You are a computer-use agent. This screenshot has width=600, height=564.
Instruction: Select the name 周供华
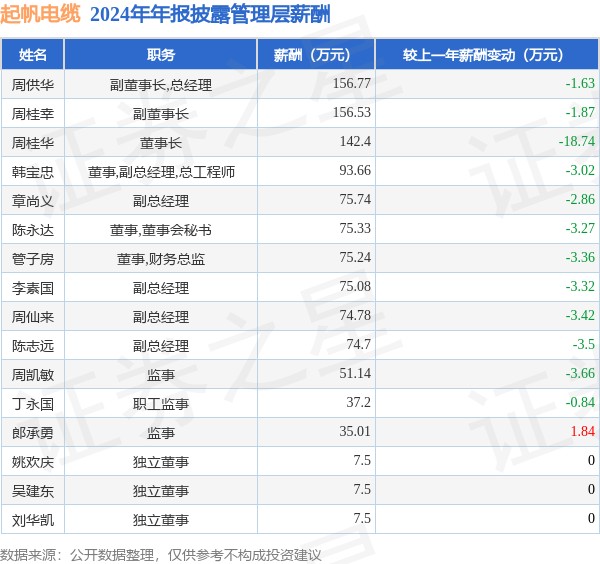(x=33, y=85)
